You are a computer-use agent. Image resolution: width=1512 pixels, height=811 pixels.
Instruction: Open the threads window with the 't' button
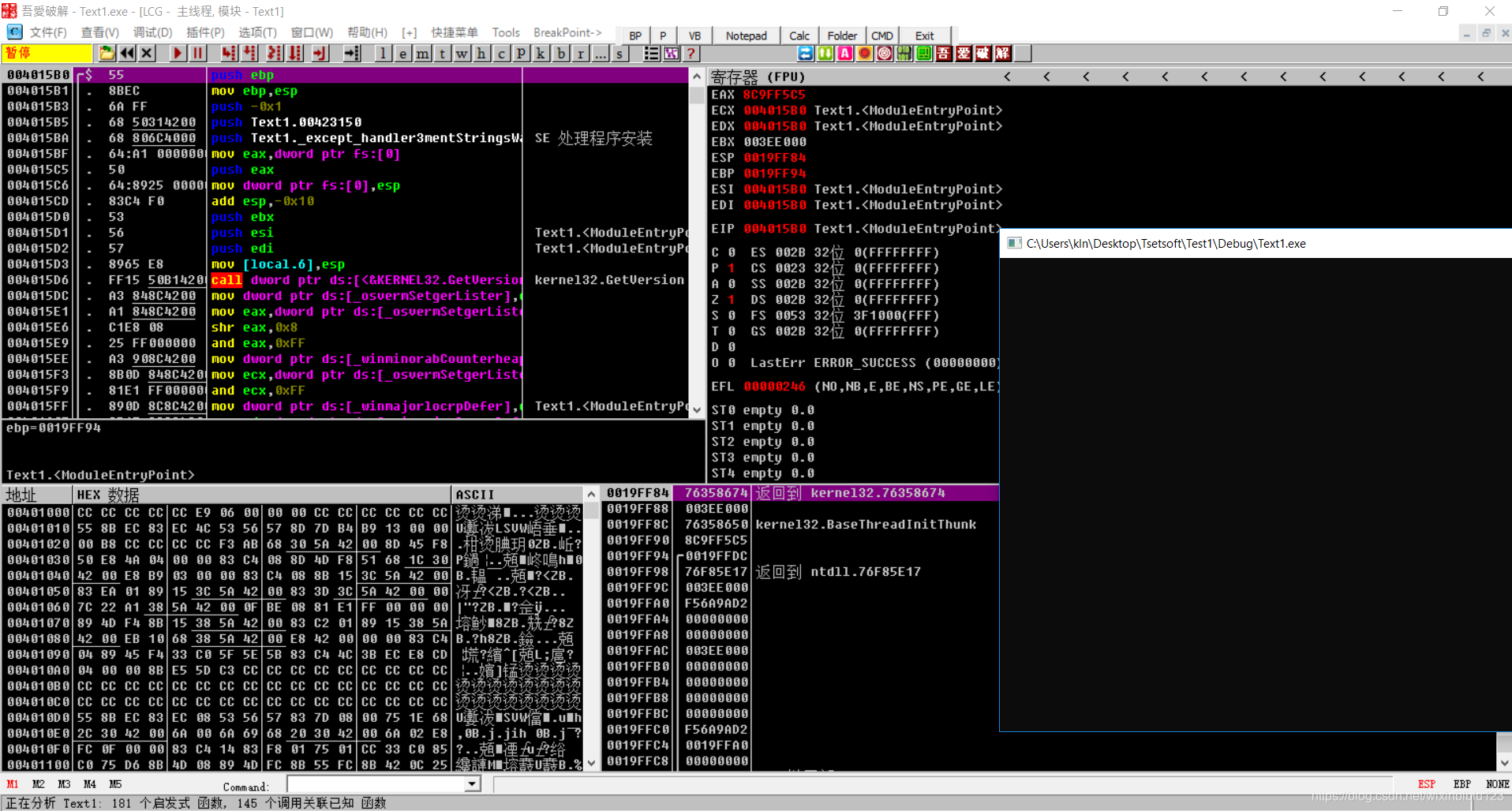tap(442, 53)
